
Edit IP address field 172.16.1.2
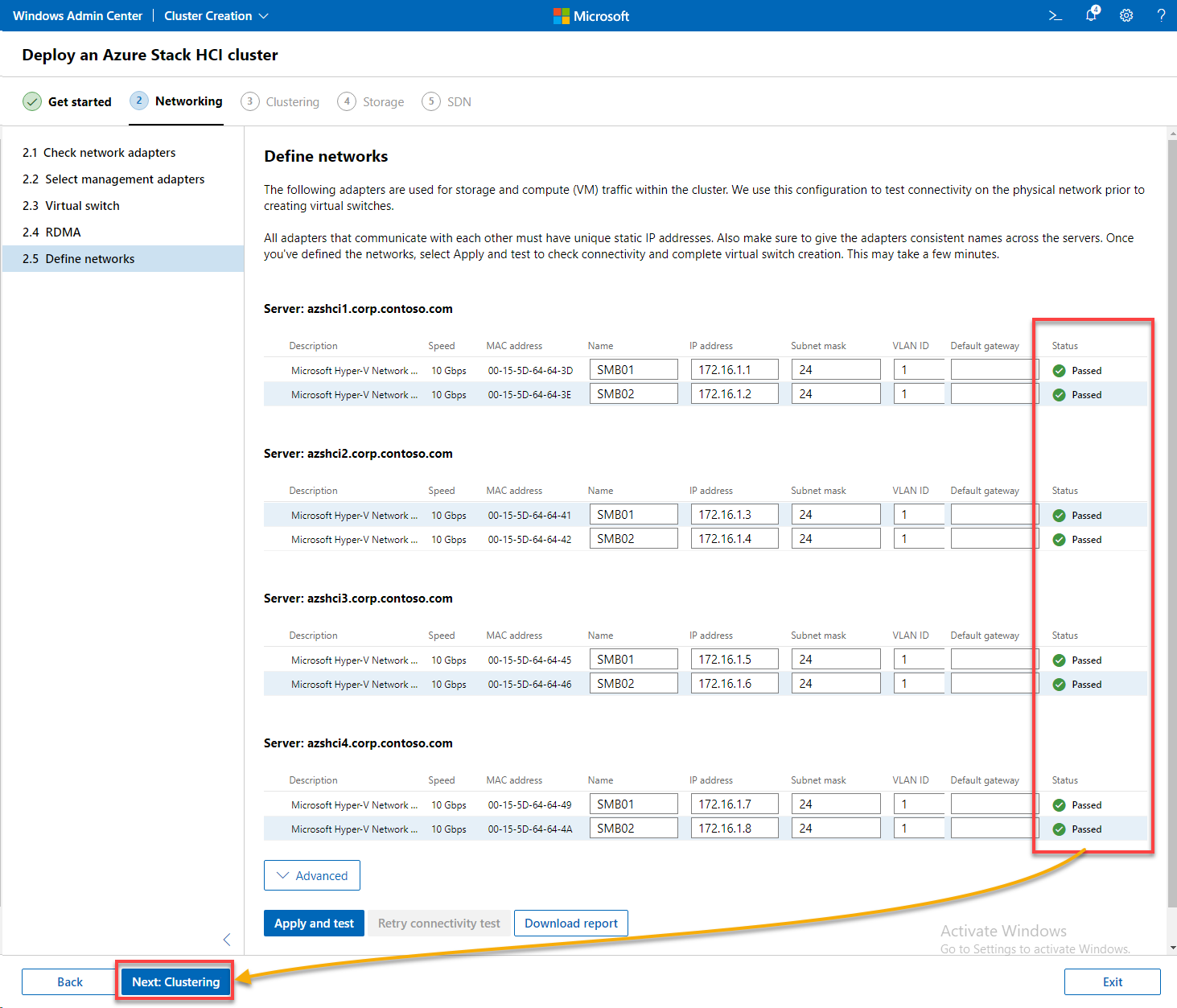tap(735, 394)
